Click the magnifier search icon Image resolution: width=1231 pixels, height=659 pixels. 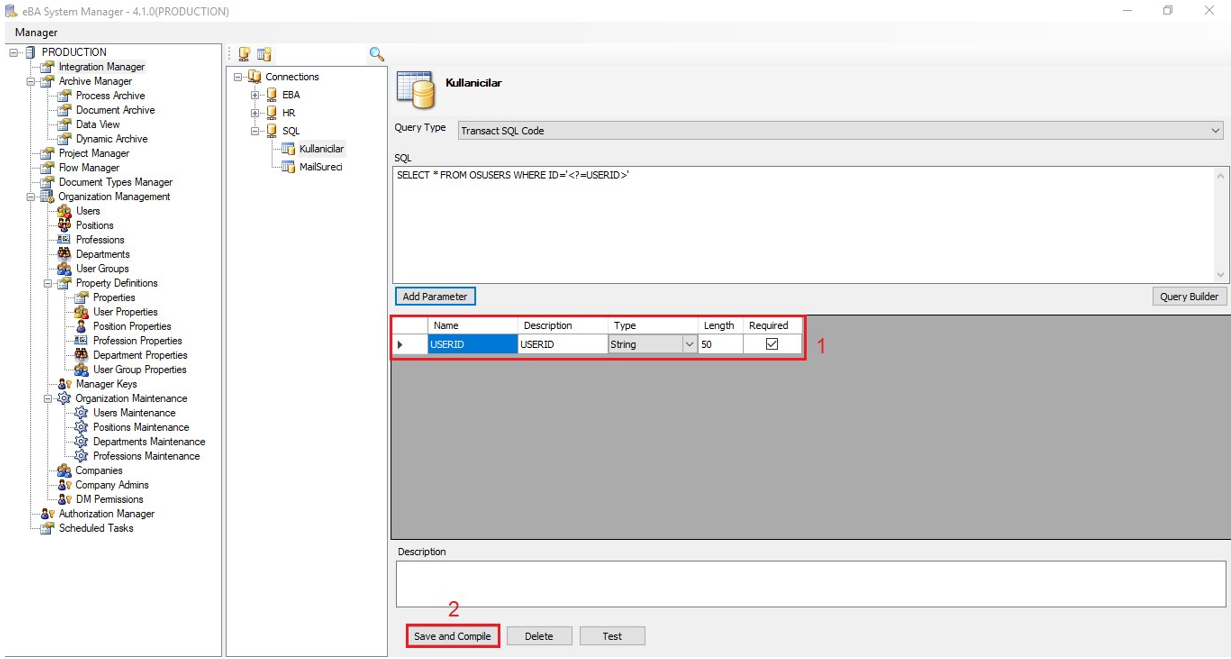click(376, 54)
